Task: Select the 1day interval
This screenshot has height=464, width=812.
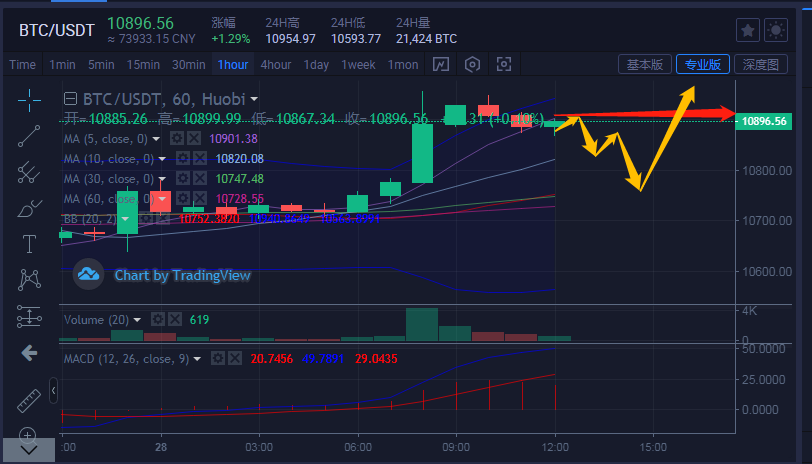Action: [316, 65]
